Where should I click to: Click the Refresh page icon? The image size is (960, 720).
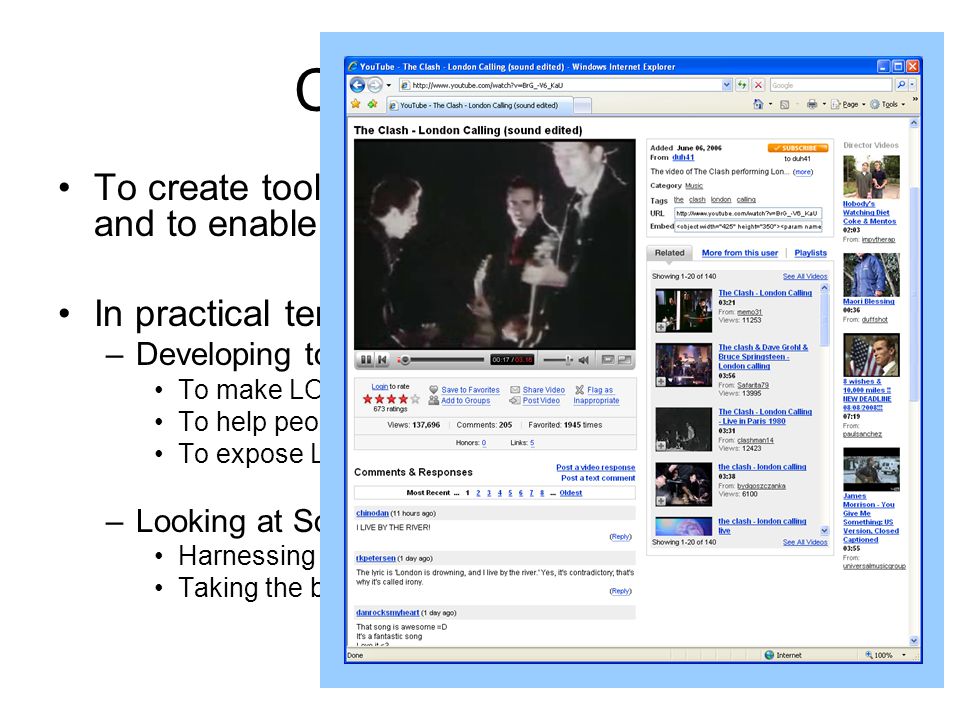pyautogui.click(x=741, y=85)
